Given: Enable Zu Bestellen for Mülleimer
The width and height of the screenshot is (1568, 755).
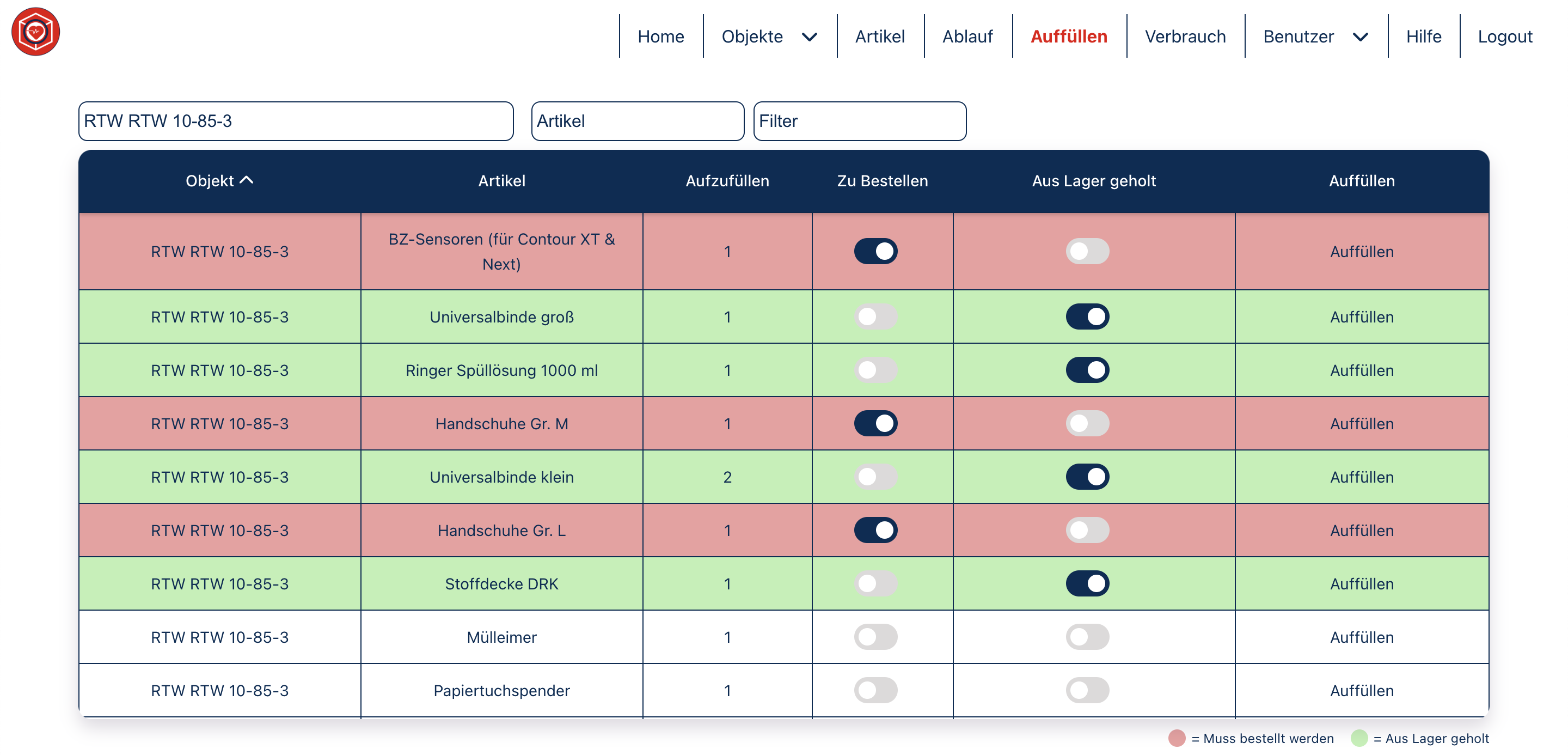Looking at the screenshot, I should click(x=875, y=637).
